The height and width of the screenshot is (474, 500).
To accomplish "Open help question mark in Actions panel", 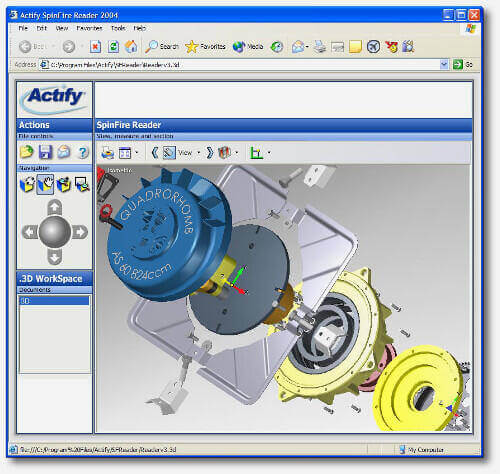I will coord(83,152).
